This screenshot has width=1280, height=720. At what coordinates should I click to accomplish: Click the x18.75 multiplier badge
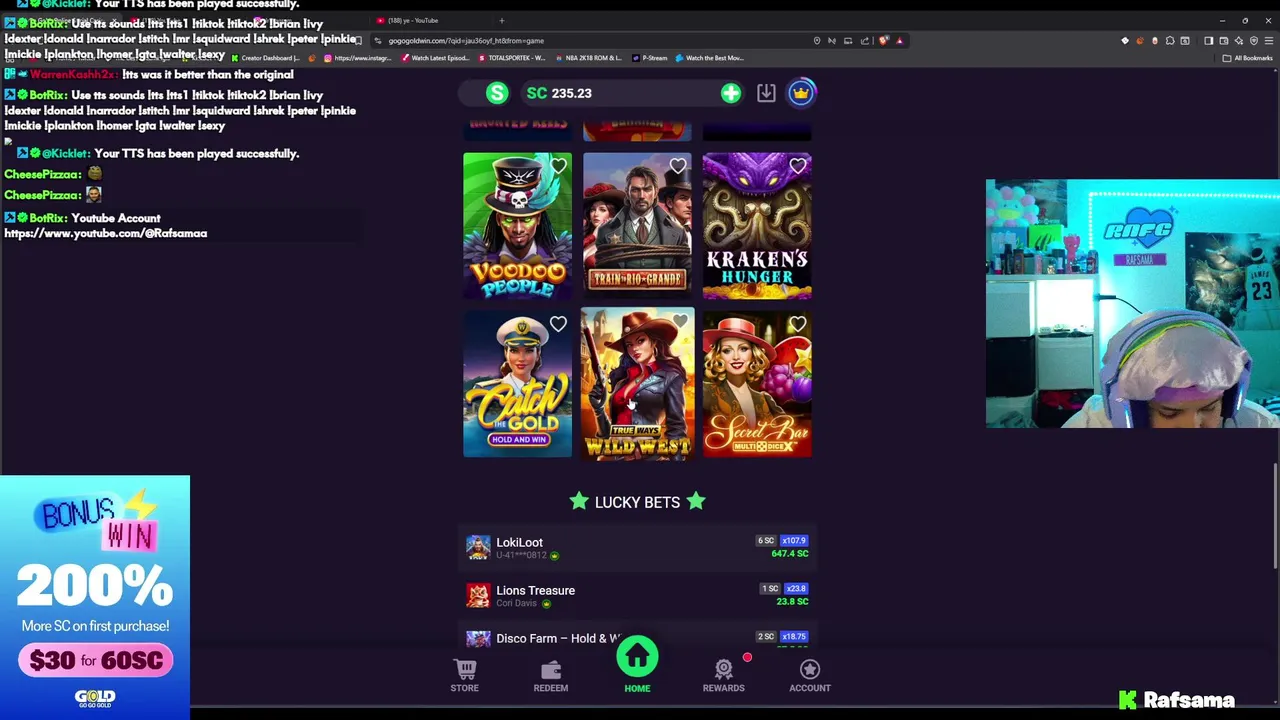794,637
